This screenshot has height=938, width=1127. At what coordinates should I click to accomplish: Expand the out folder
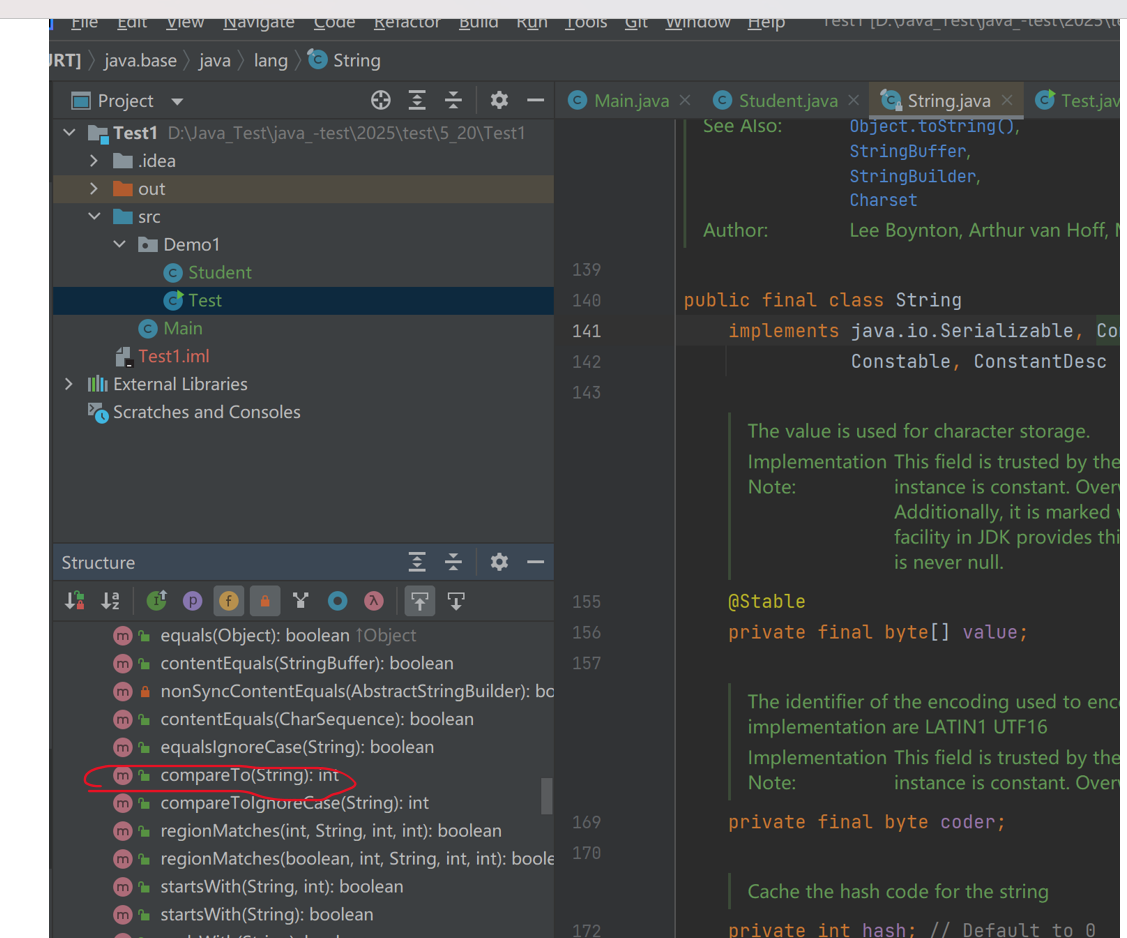(x=94, y=189)
